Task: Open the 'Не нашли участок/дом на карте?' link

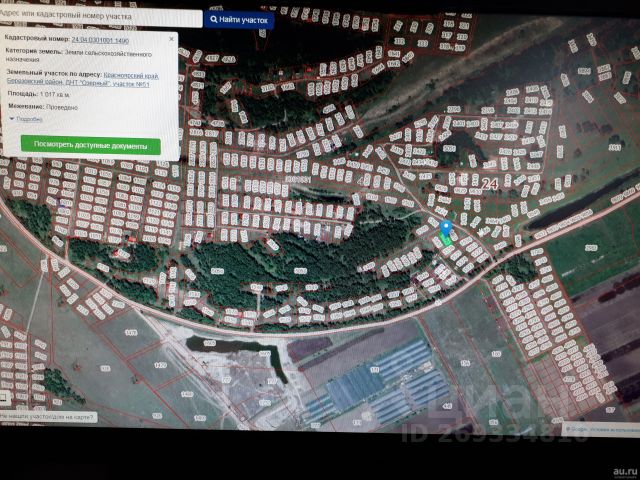Action: [49, 417]
